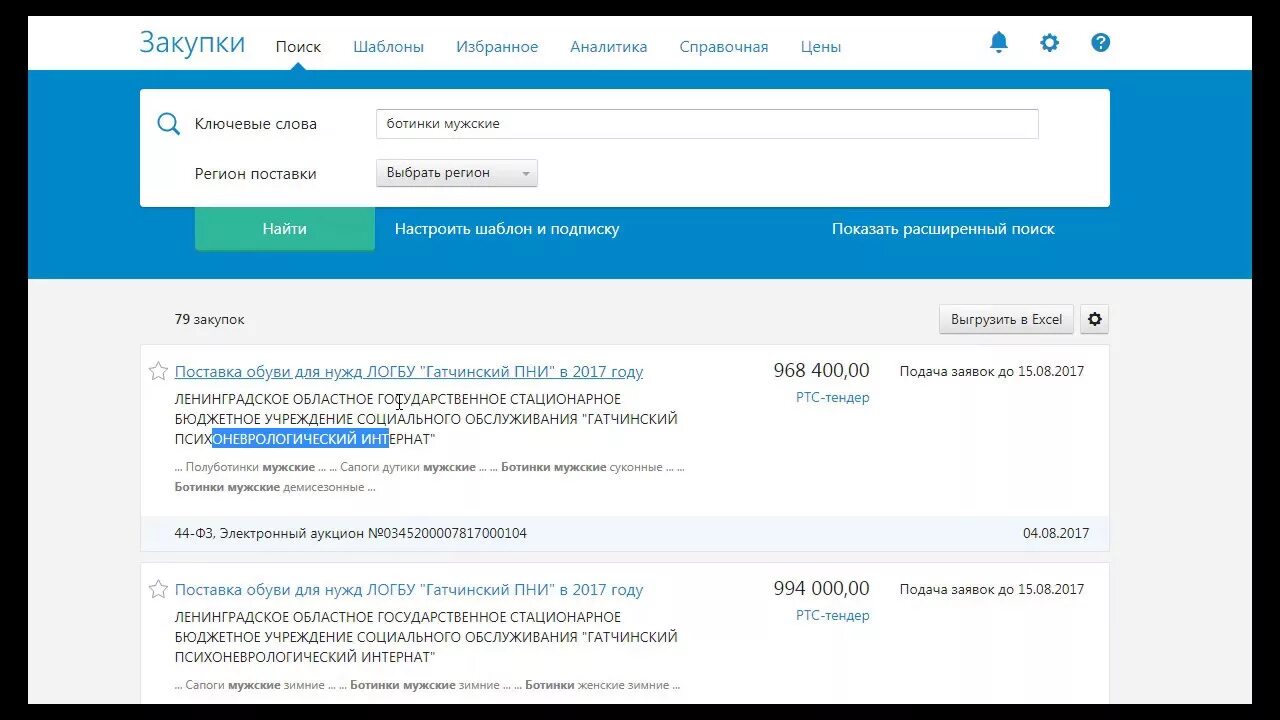Star the 968 400,00 procurement
The image size is (1280, 720).
click(x=158, y=372)
